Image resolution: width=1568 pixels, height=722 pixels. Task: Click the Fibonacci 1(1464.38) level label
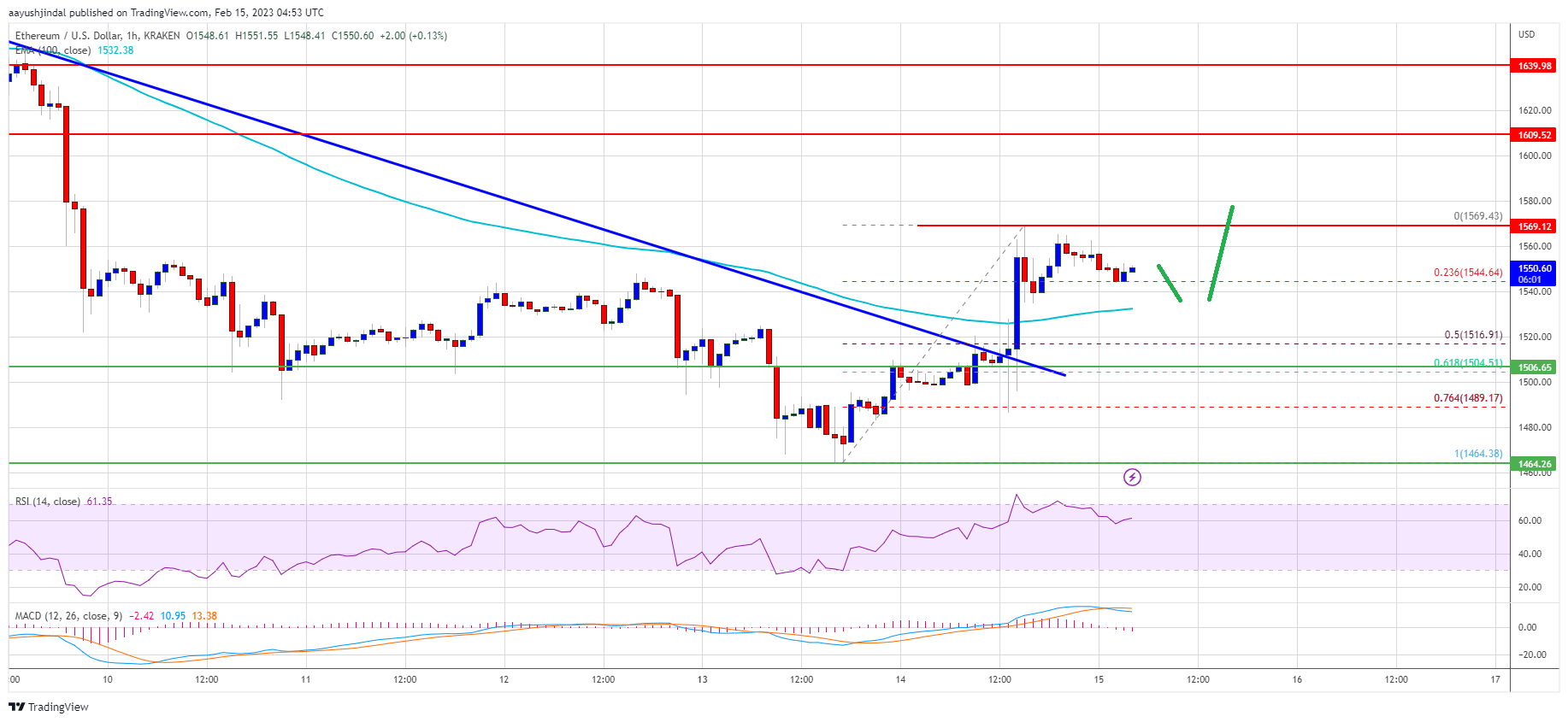click(x=1477, y=454)
